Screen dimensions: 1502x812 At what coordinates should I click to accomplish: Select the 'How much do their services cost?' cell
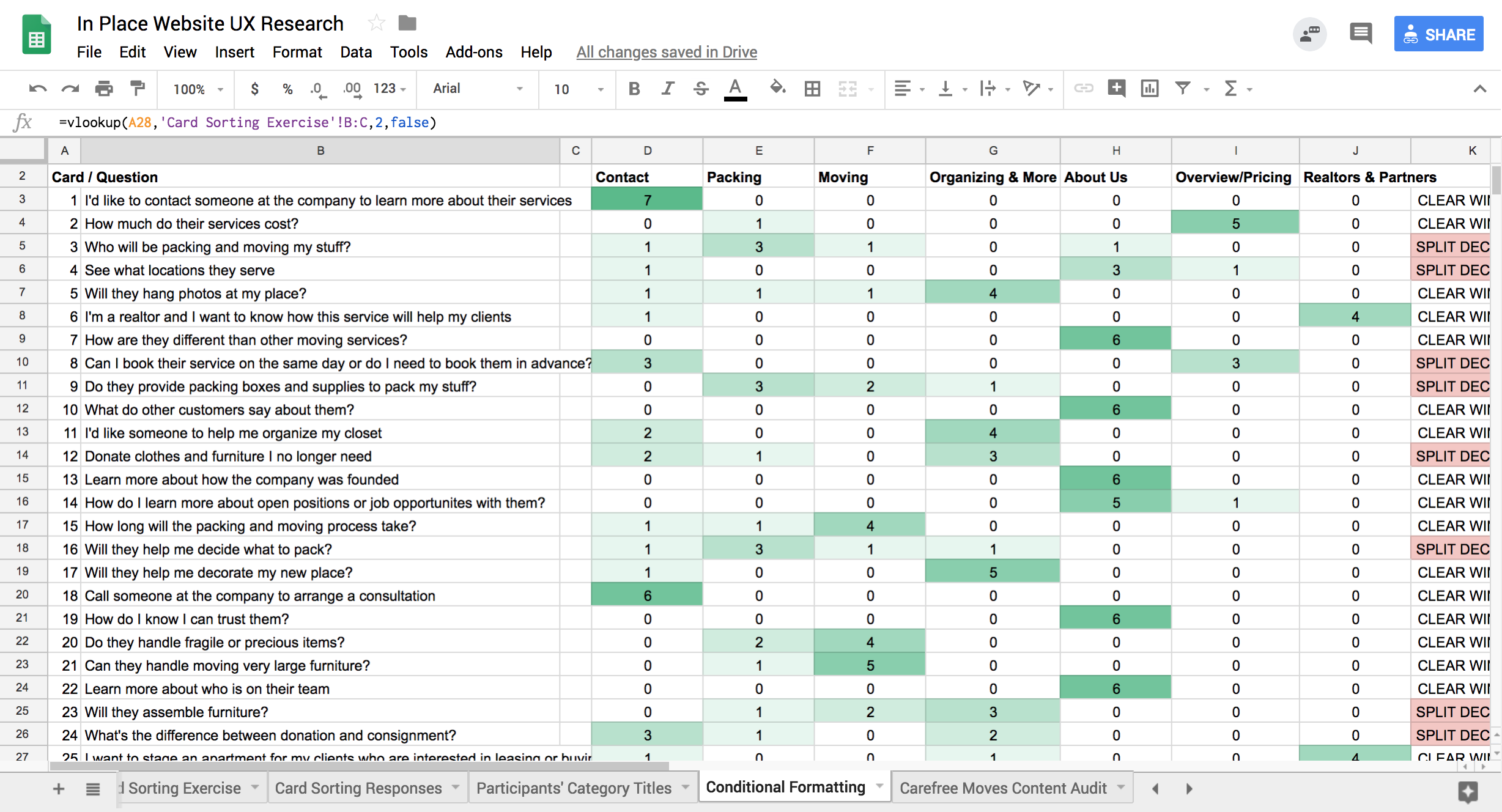(x=320, y=223)
